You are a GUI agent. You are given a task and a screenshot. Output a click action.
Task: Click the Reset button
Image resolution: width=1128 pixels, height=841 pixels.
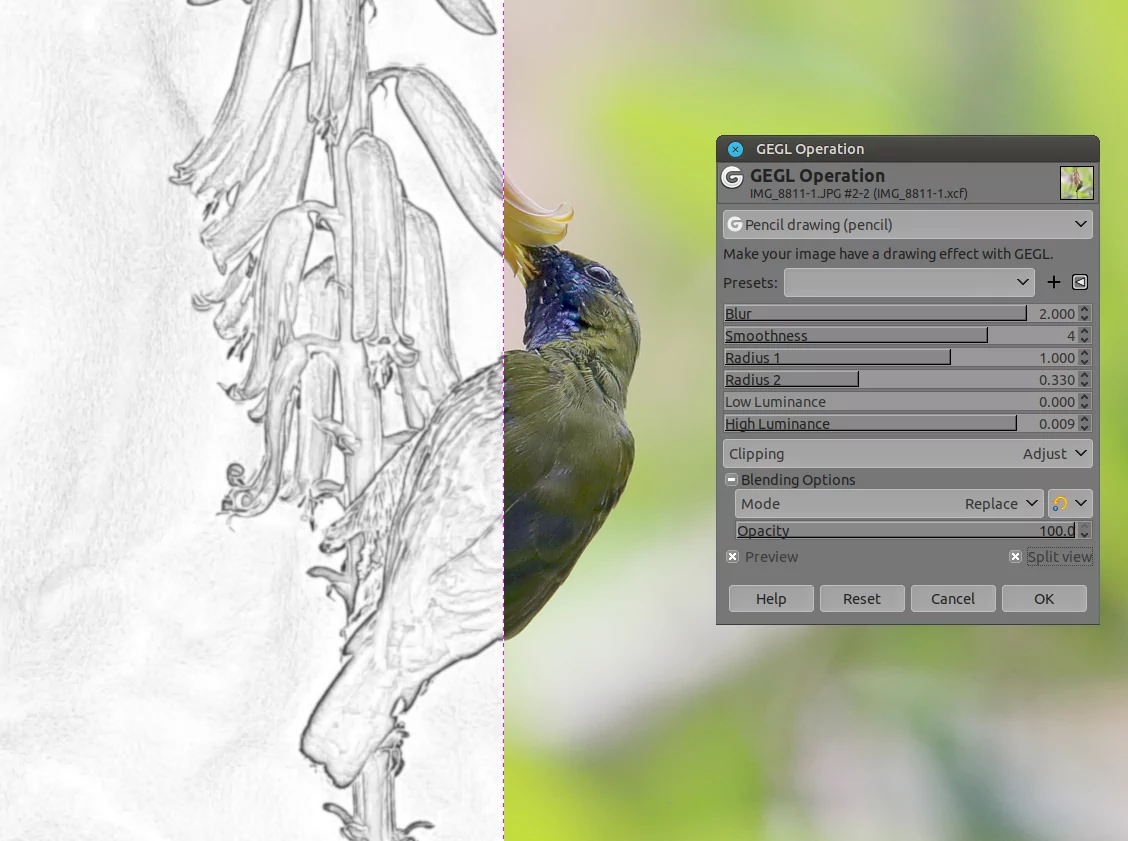point(862,599)
